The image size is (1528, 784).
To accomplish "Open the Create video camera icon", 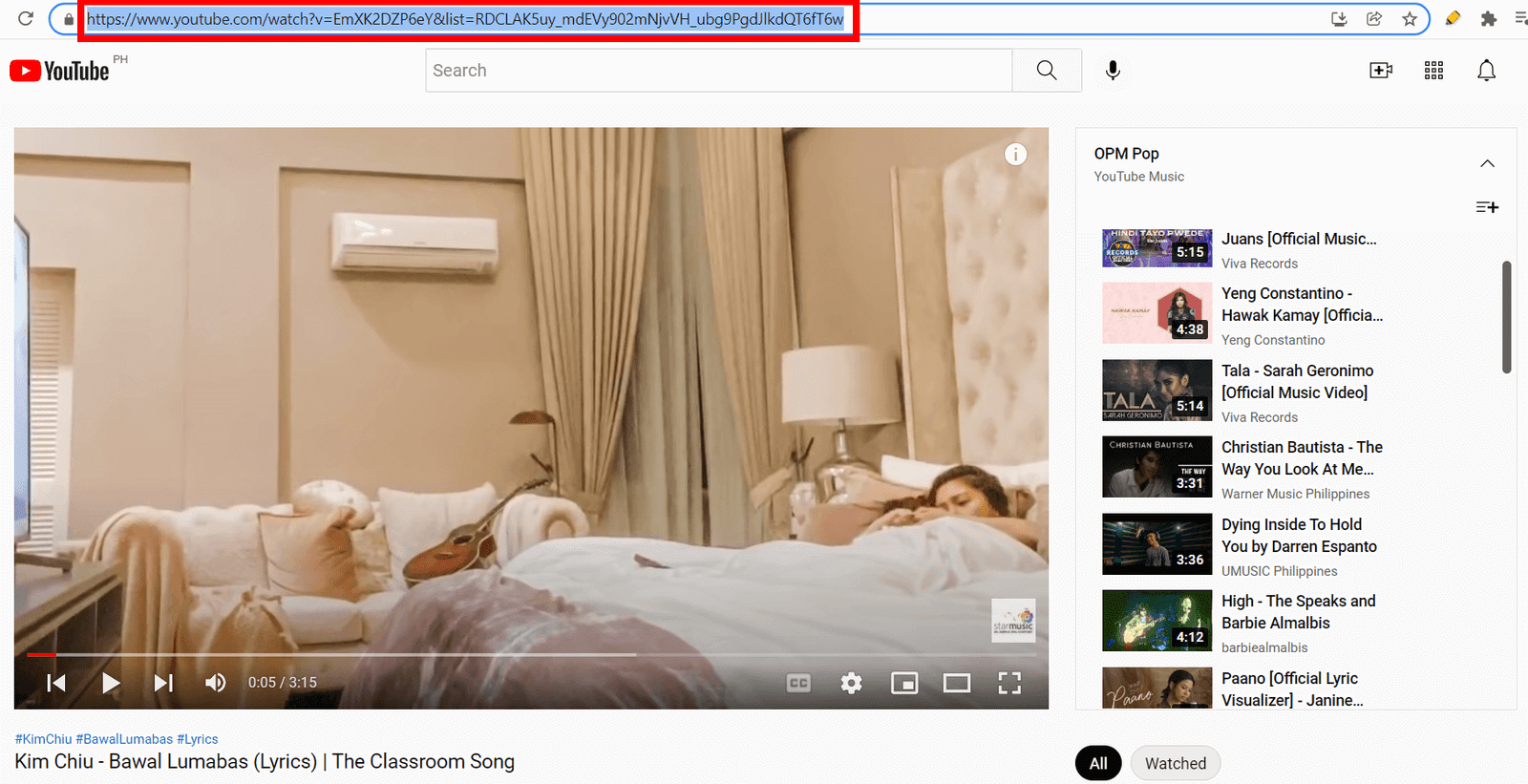I will pyautogui.click(x=1381, y=71).
